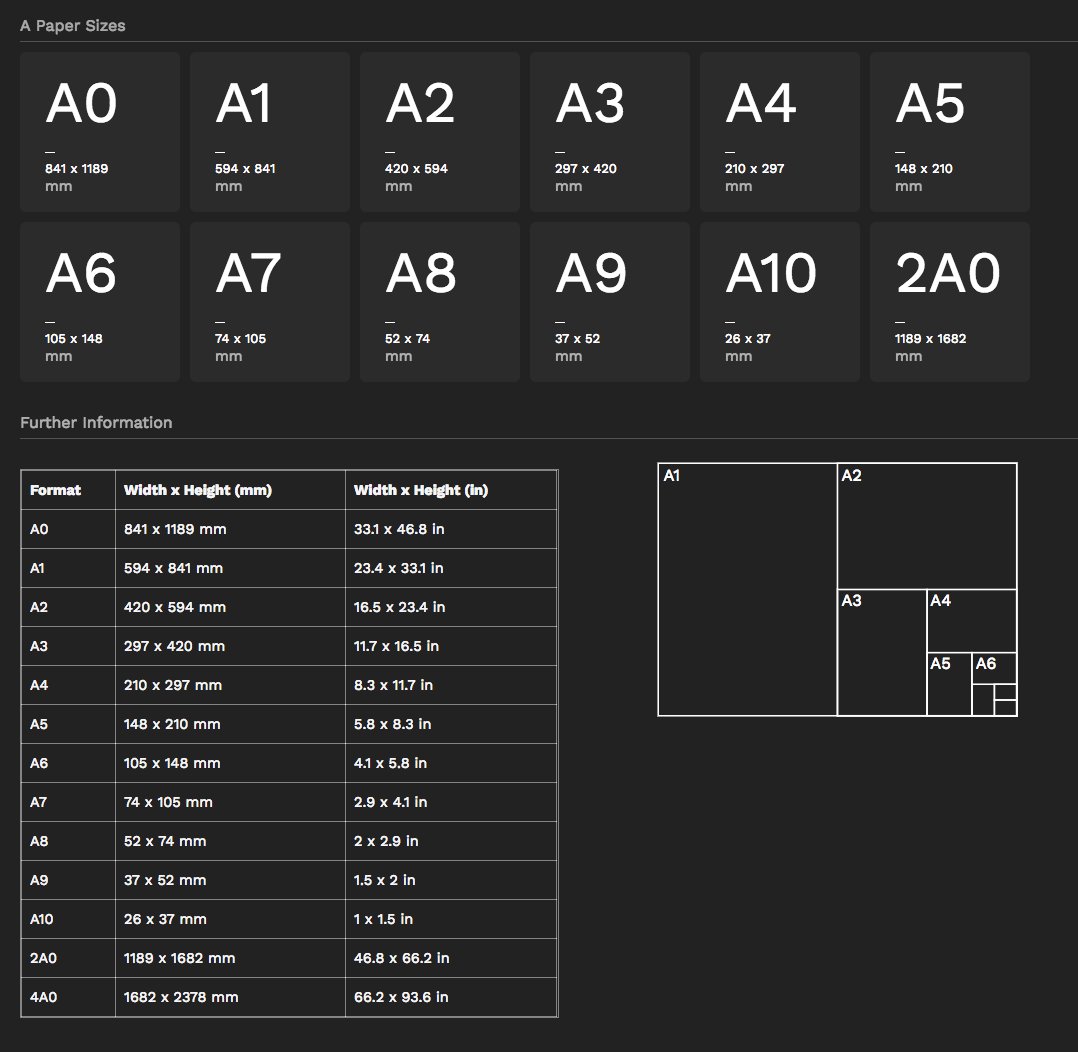This screenshot has height=1052, width=1078.
Task: Click the A1 region in the diagram
Action: pyautogui.click(x=747, y=589)
